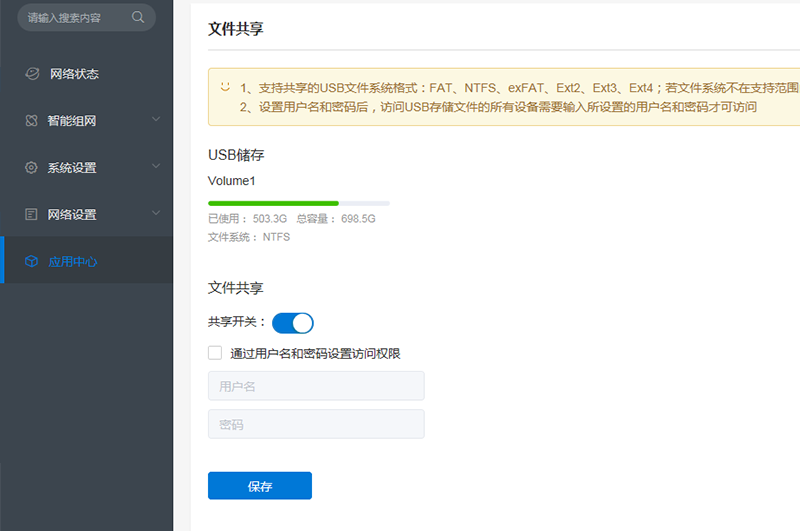Check 通过用户名和密码设置访问权限 checkbox
The height and width of the screenshot is (531, 800).
[x=215, y=352]
